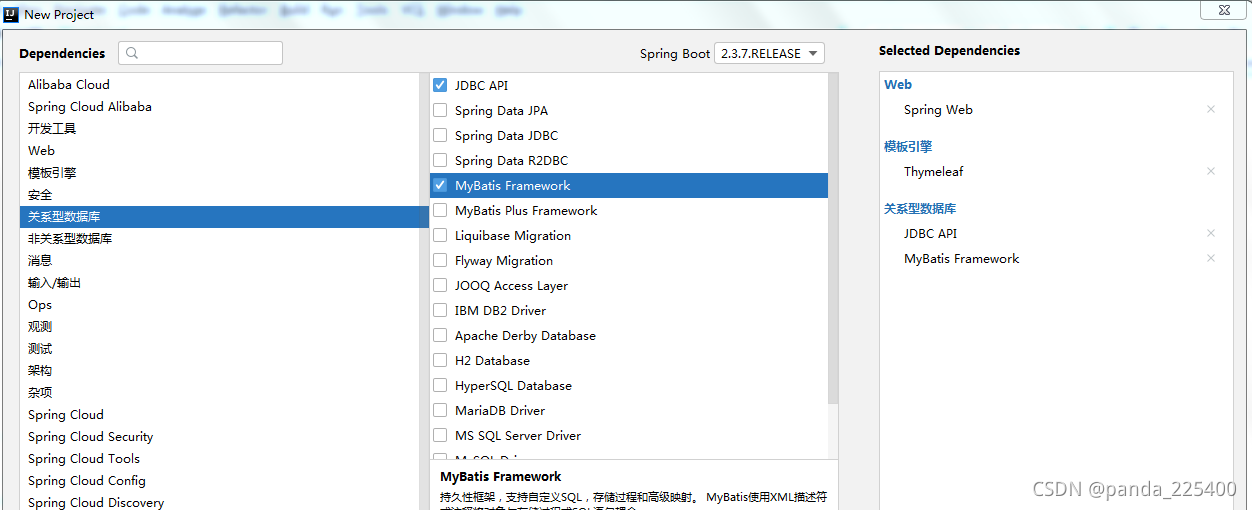The image size is (1252, 510).
Task: Type in the Dependencies search field
Action: pos(200,54)
